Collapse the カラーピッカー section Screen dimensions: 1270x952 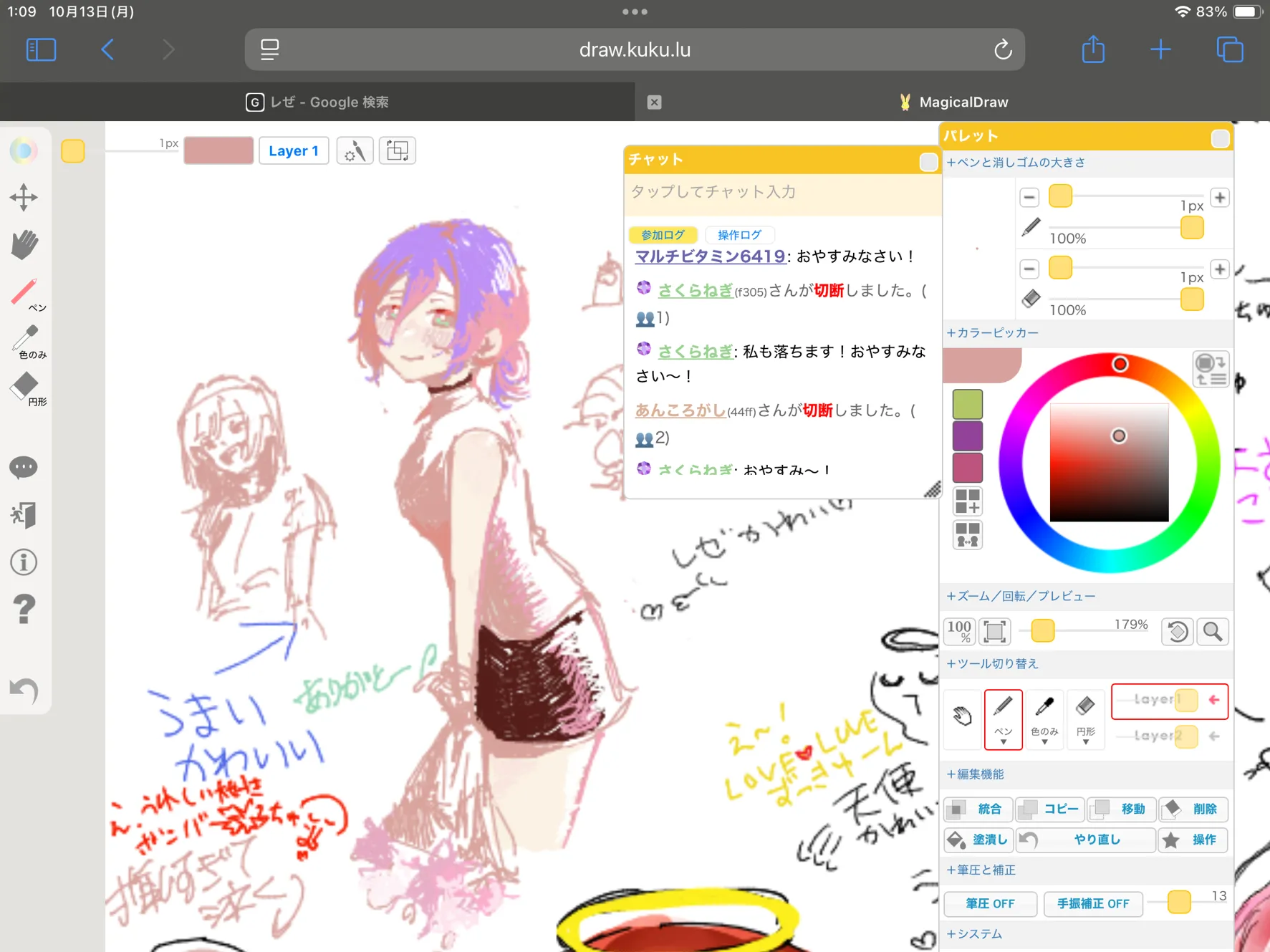click(992, 333)
